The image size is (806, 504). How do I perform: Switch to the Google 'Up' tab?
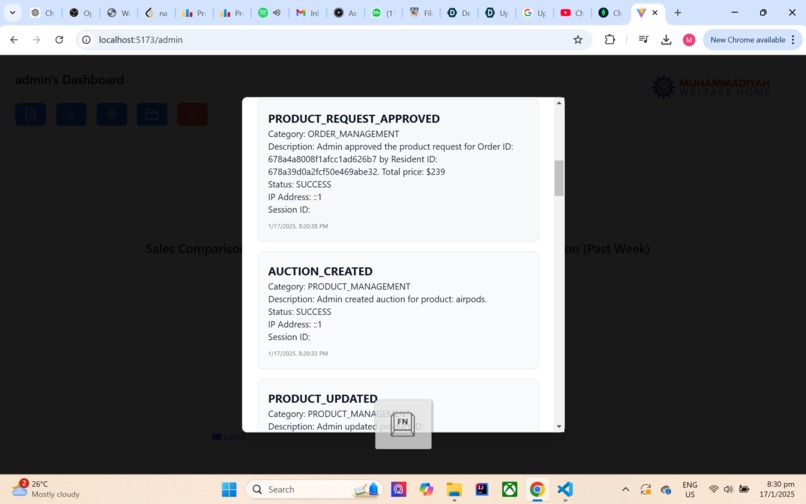pos(534,13)
